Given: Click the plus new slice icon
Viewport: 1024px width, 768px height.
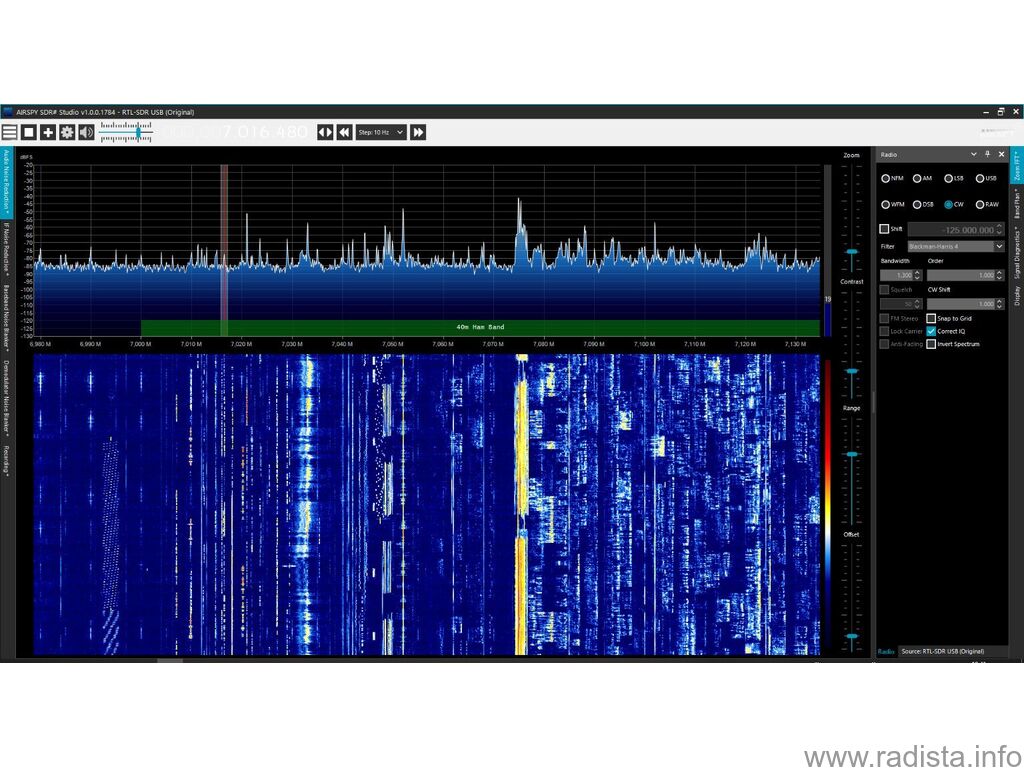Looking at the screenshot, I should coord(48,133).
